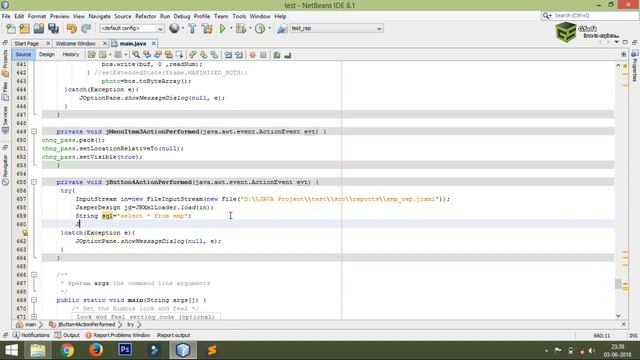
Task: Toggle the Source editor view
Action: click(x=23, y=54)
